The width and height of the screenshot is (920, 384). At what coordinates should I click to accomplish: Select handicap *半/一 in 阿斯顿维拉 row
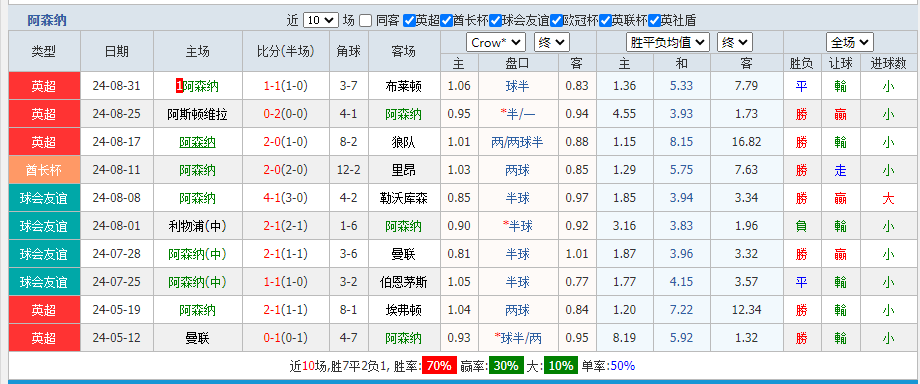coord(518,114)
